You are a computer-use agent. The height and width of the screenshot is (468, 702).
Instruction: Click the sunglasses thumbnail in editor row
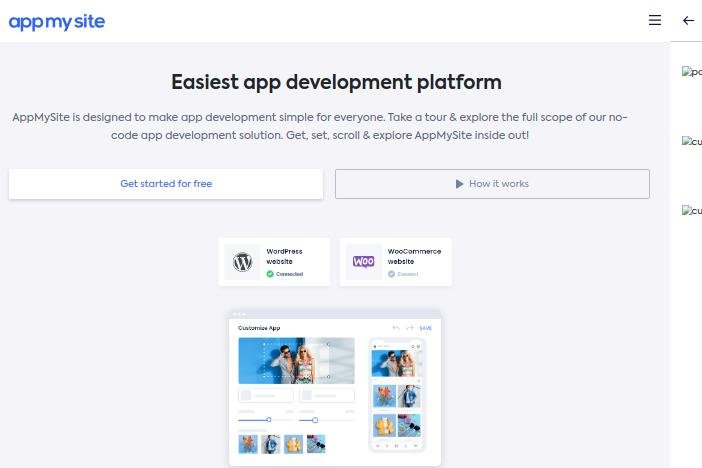(x=316, y=444)
